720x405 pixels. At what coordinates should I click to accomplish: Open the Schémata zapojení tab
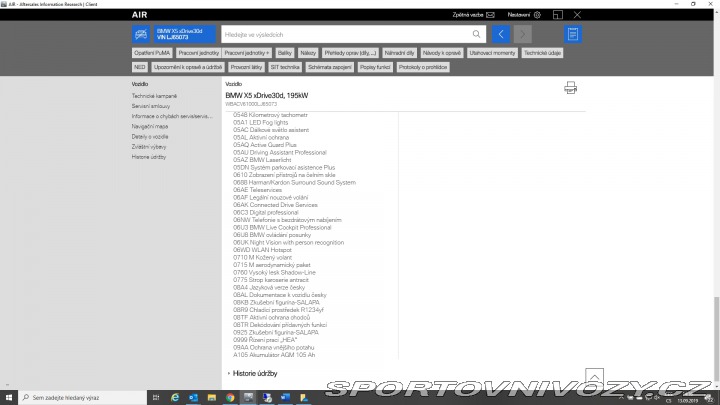(x=328, y=67)
